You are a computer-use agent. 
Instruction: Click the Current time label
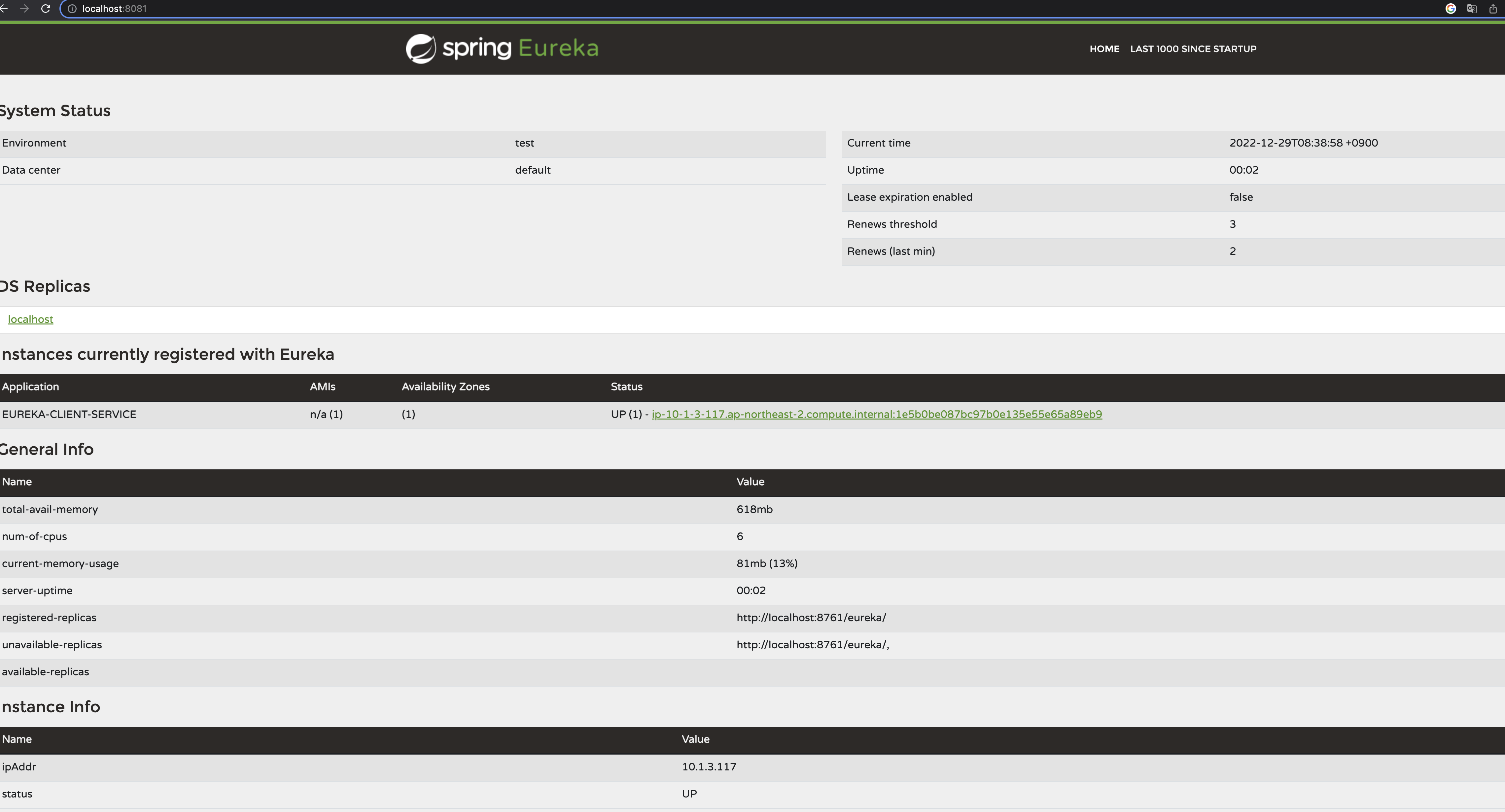879,143
